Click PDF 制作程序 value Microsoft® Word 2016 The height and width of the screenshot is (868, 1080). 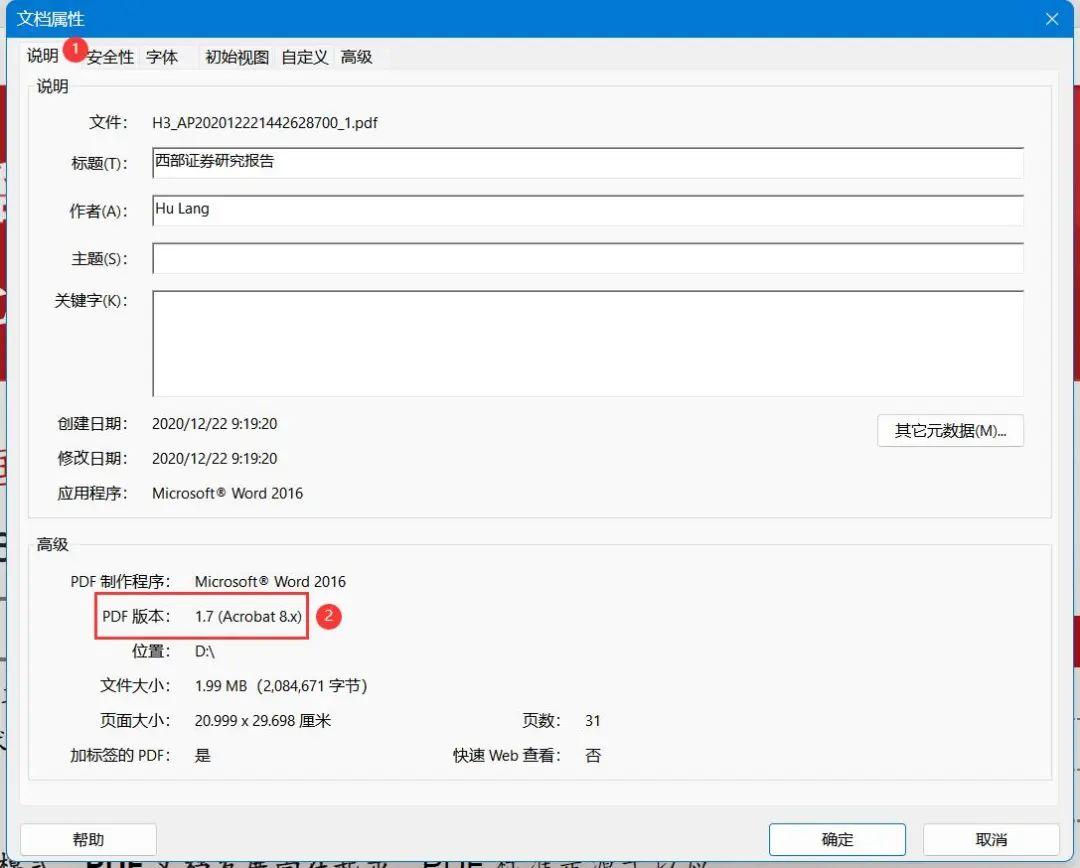coord(270,581)
